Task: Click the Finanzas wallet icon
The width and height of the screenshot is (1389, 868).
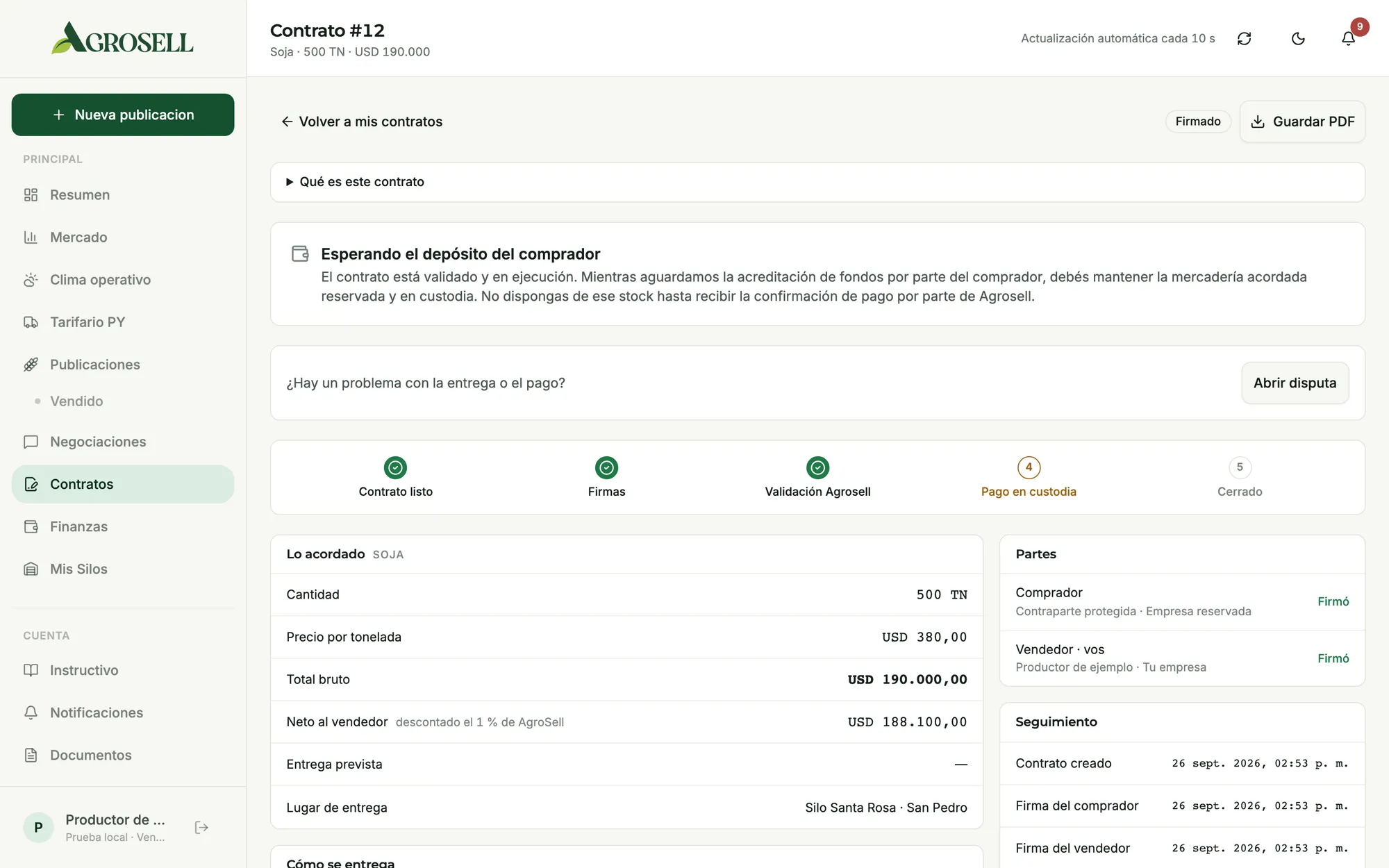Action: tap(31, 526)
